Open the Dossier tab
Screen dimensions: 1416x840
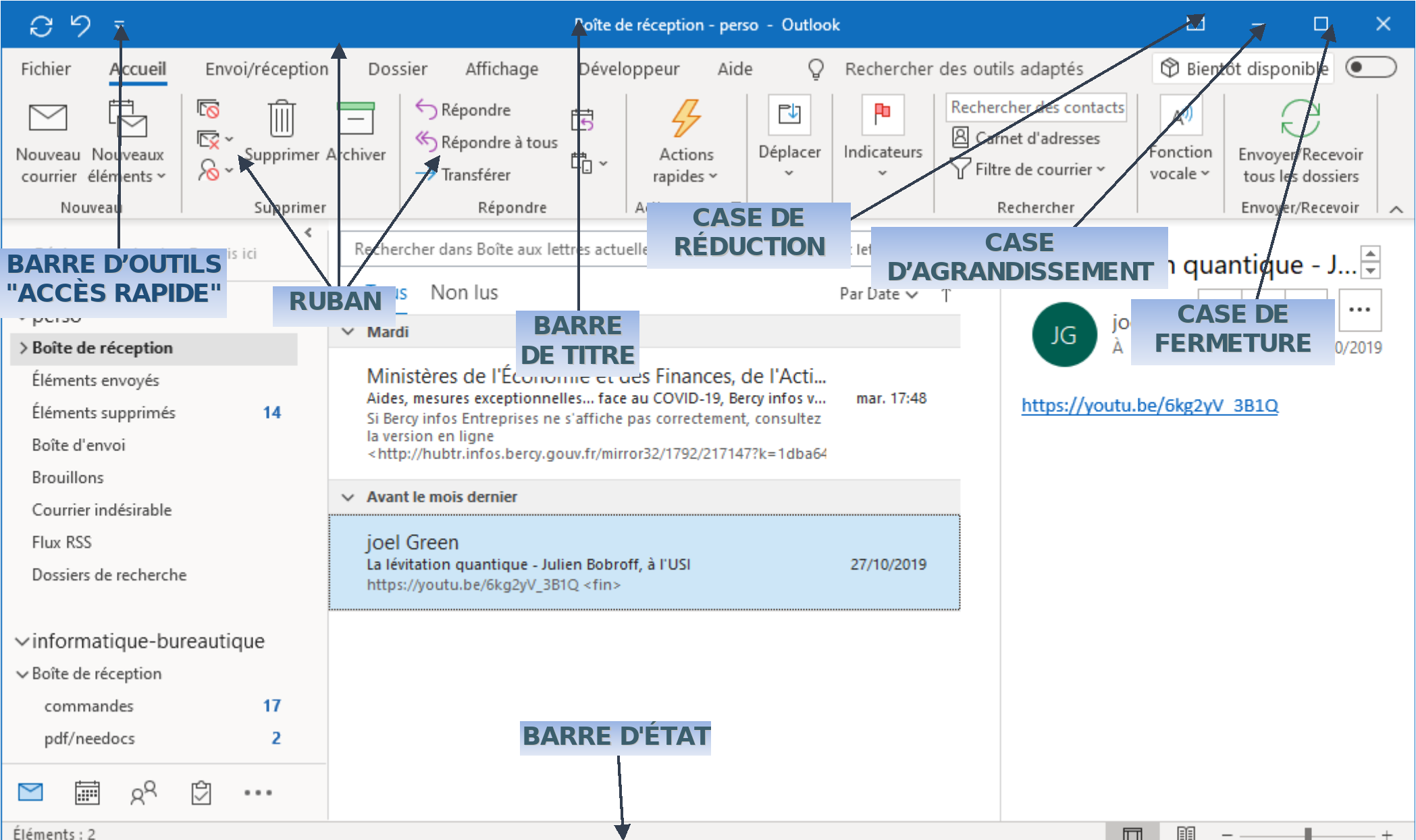398,69
